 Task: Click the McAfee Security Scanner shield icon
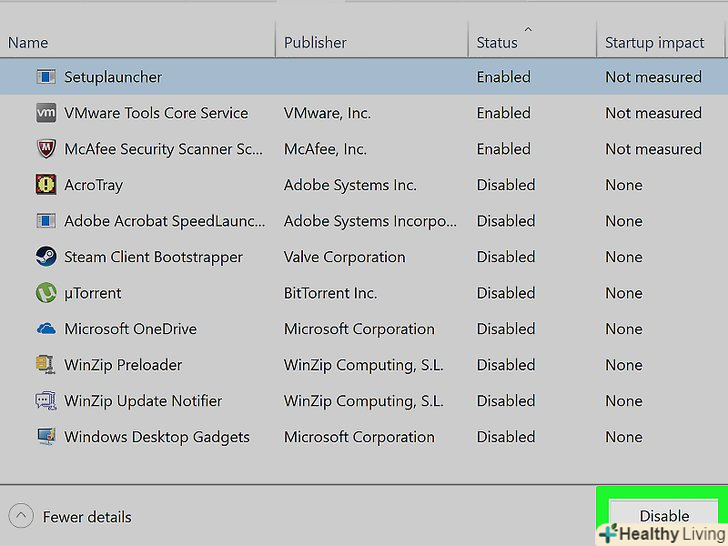[x=46, y=149]
